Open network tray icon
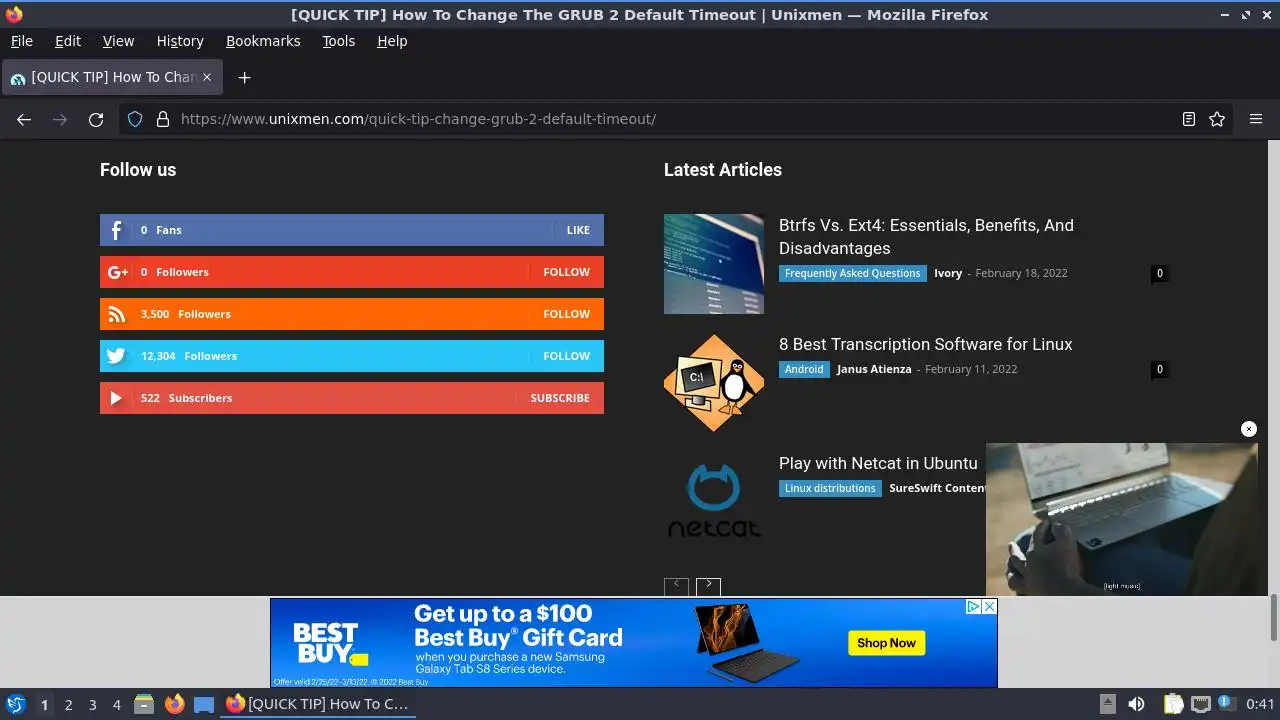Screen dimensions: 1280x720 pos(1201,704)
